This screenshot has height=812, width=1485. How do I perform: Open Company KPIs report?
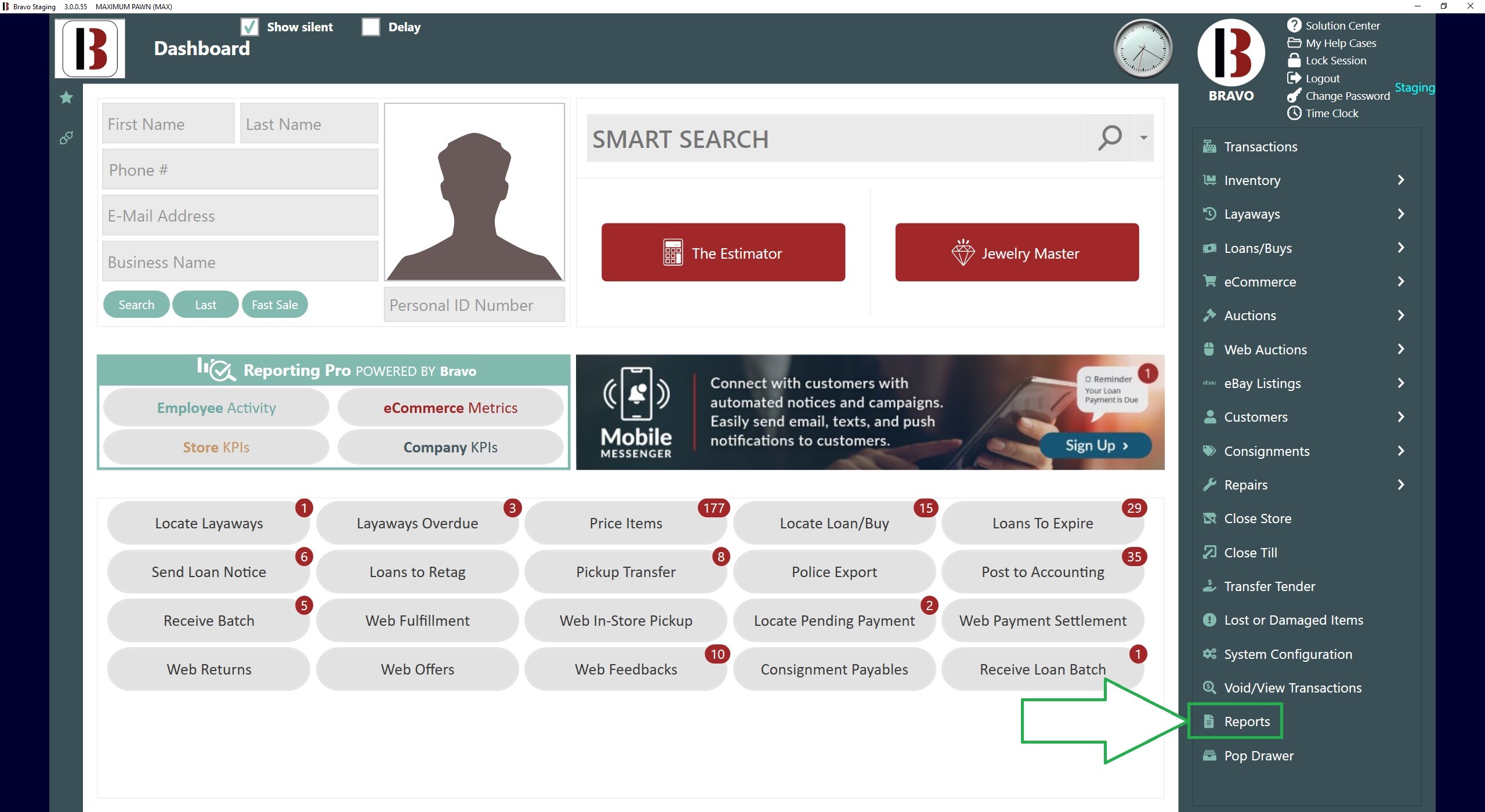click(x=450, y=447)
